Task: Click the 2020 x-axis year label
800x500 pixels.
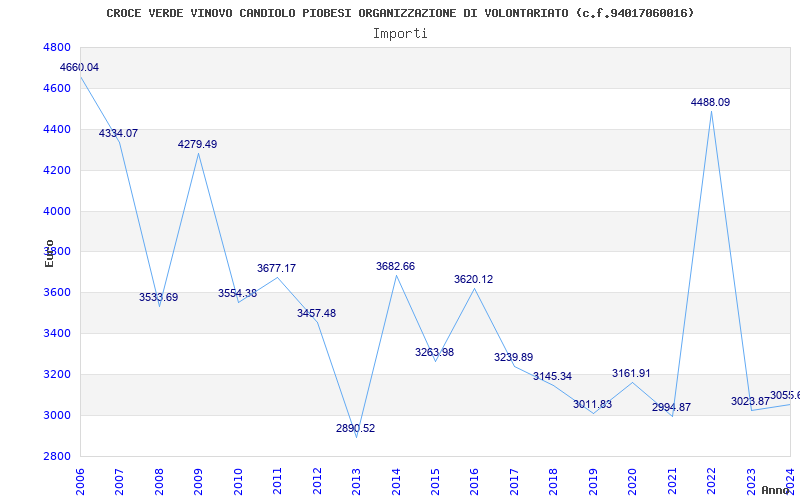Action: coord(633,481)
